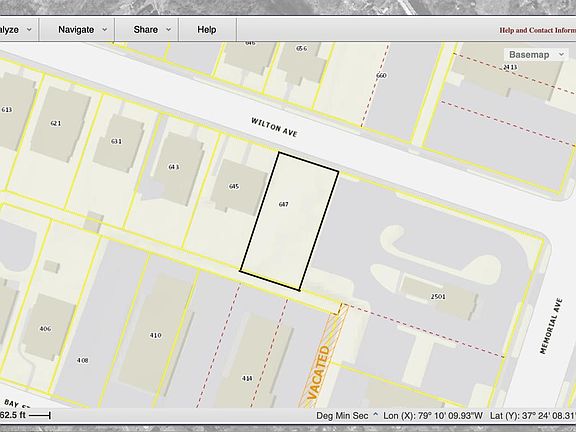Open the Share menu
The height and width of the screenshot is (432, 576).
[146, 30]
